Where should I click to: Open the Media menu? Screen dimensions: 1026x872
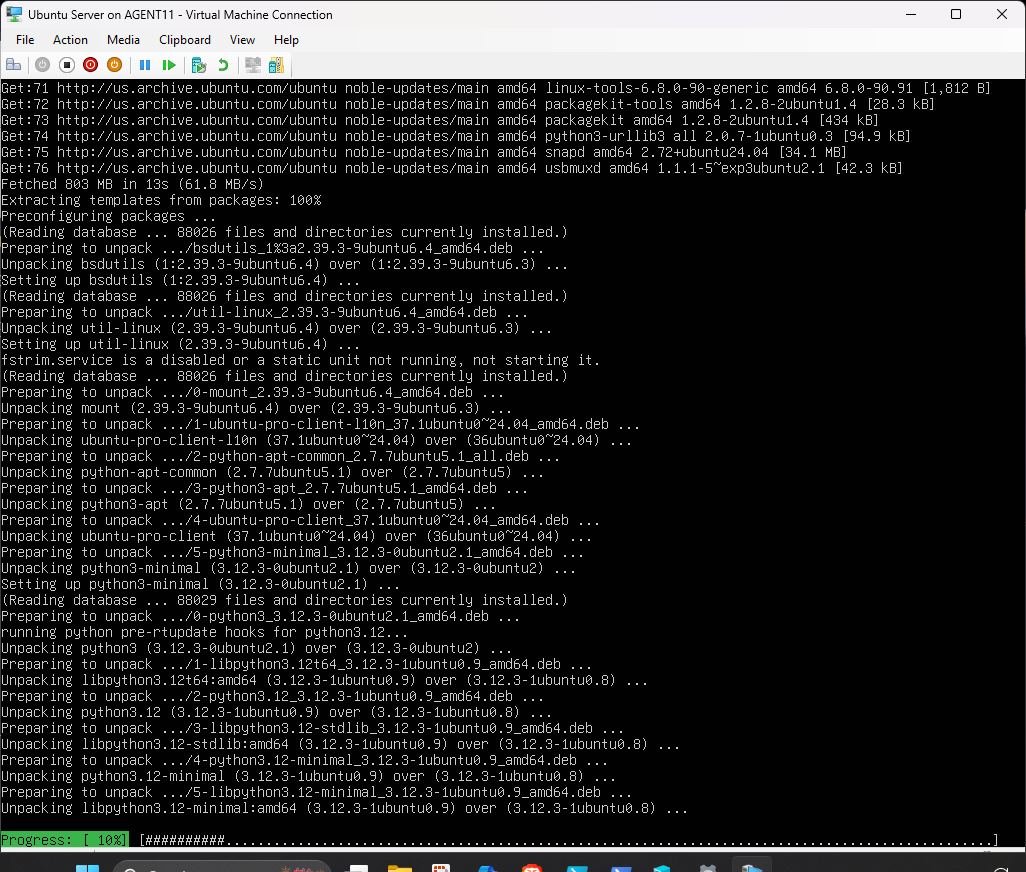tap(123, 40)
